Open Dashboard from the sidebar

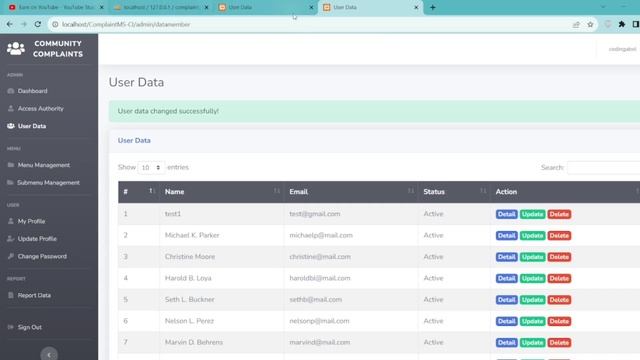coord(32,91)
